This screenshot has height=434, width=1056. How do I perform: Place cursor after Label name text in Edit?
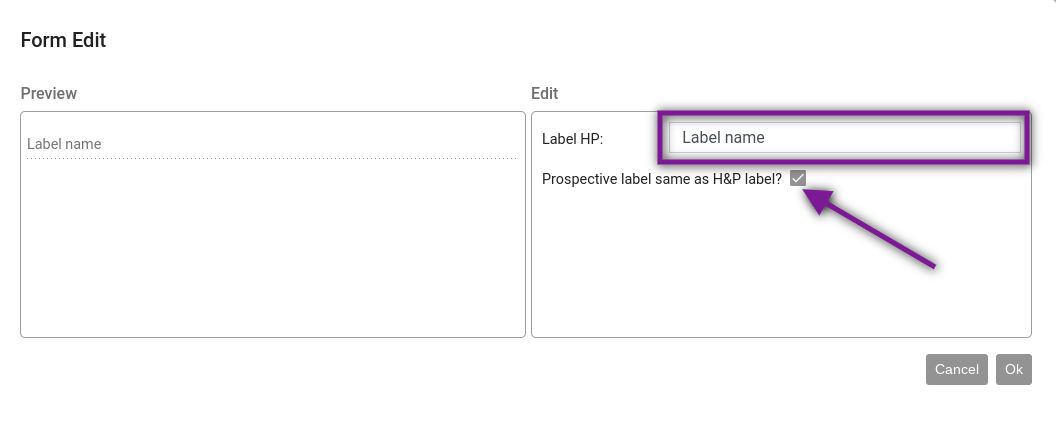click(x=766, y=137)
